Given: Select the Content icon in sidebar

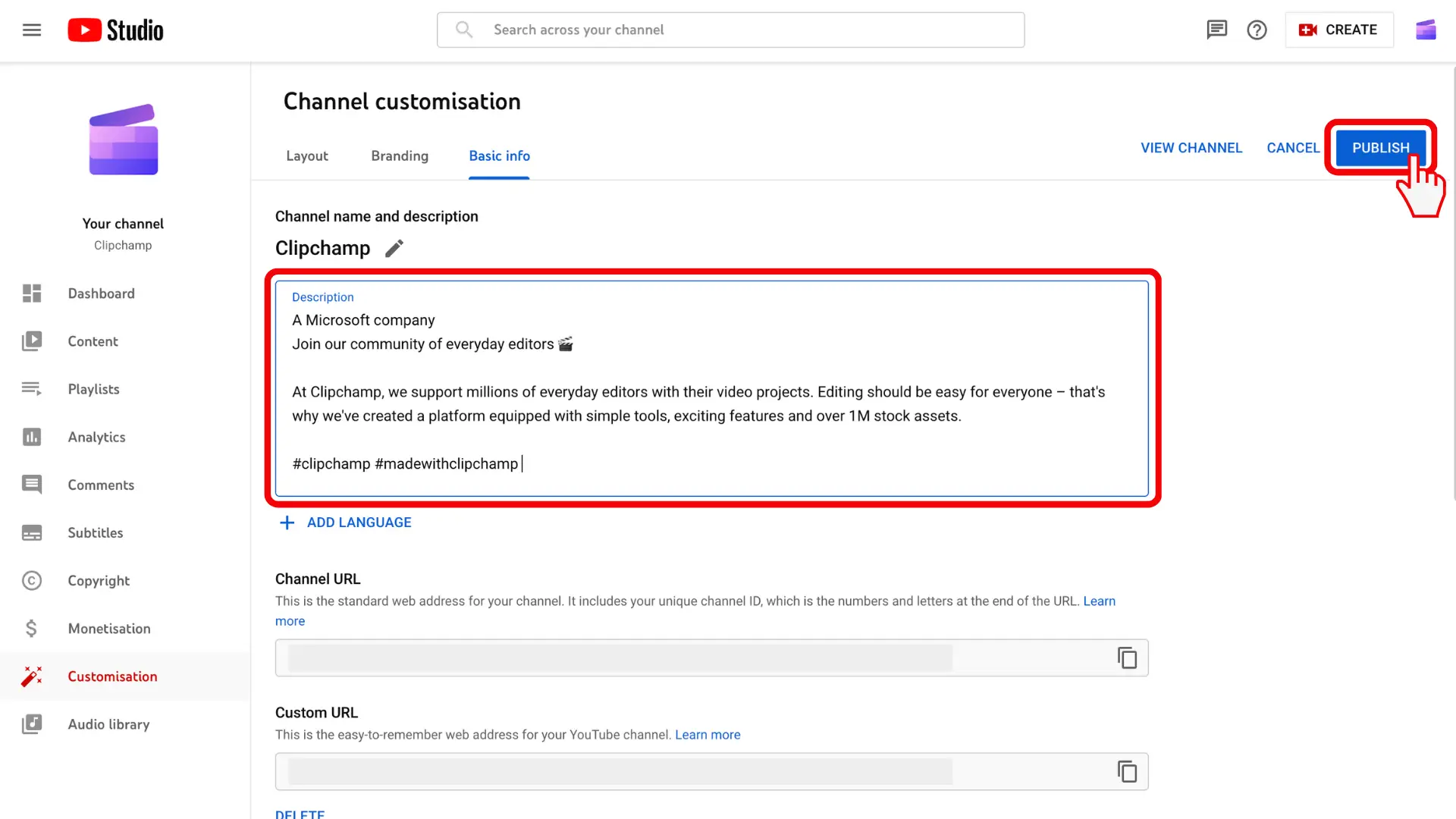Looking at the screenshot, I should [31, 341].
